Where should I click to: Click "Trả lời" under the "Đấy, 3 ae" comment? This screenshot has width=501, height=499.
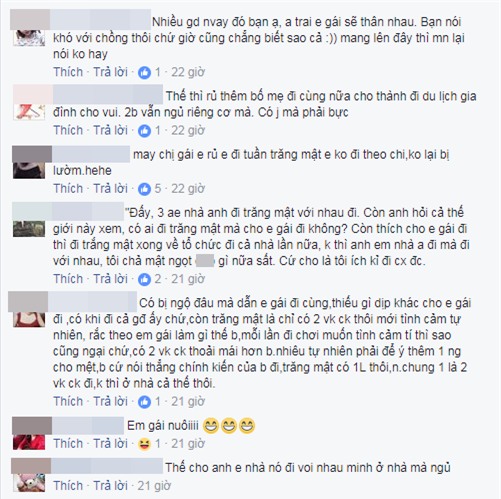click(110, 279)
